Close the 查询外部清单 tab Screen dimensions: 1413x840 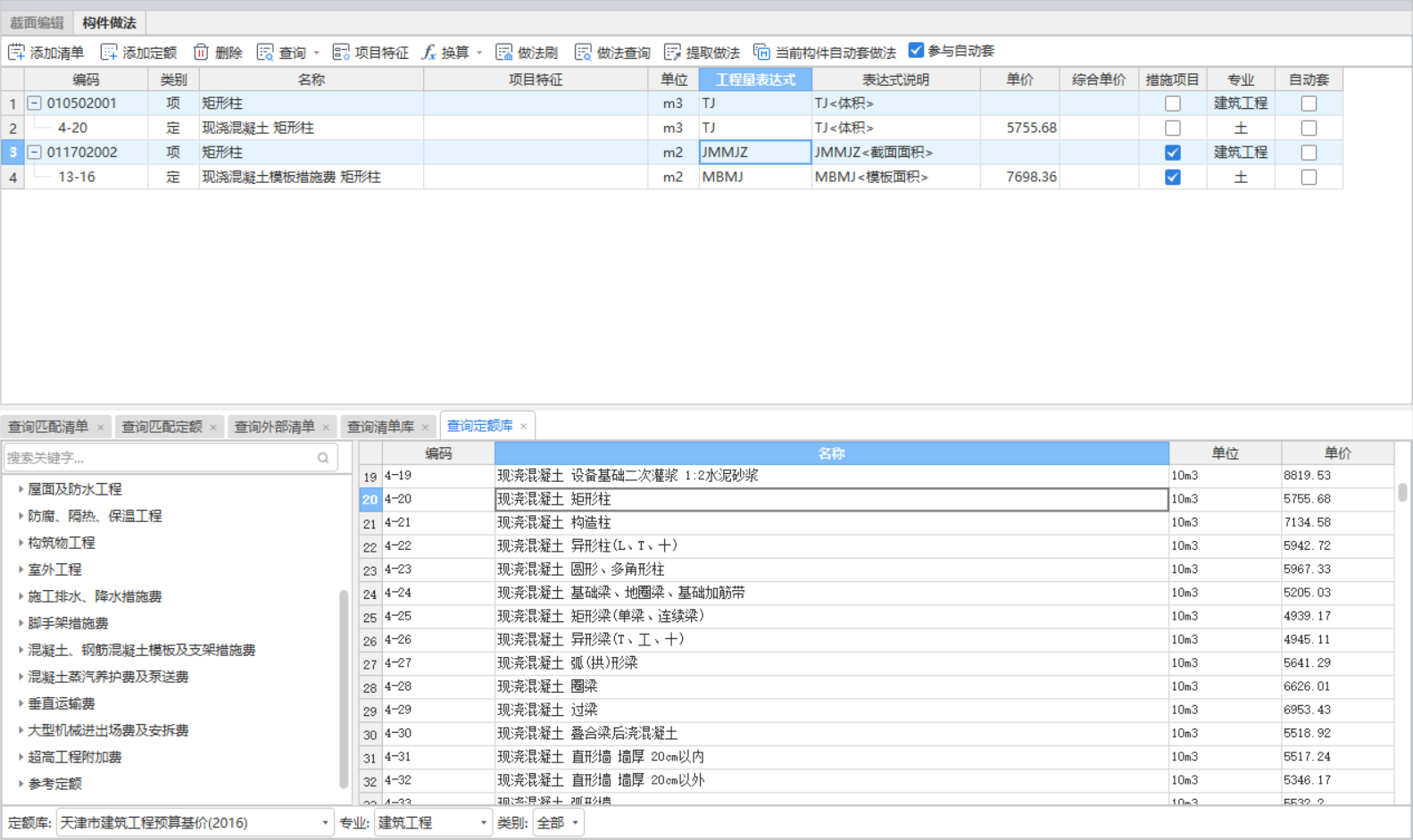point(326,428)
